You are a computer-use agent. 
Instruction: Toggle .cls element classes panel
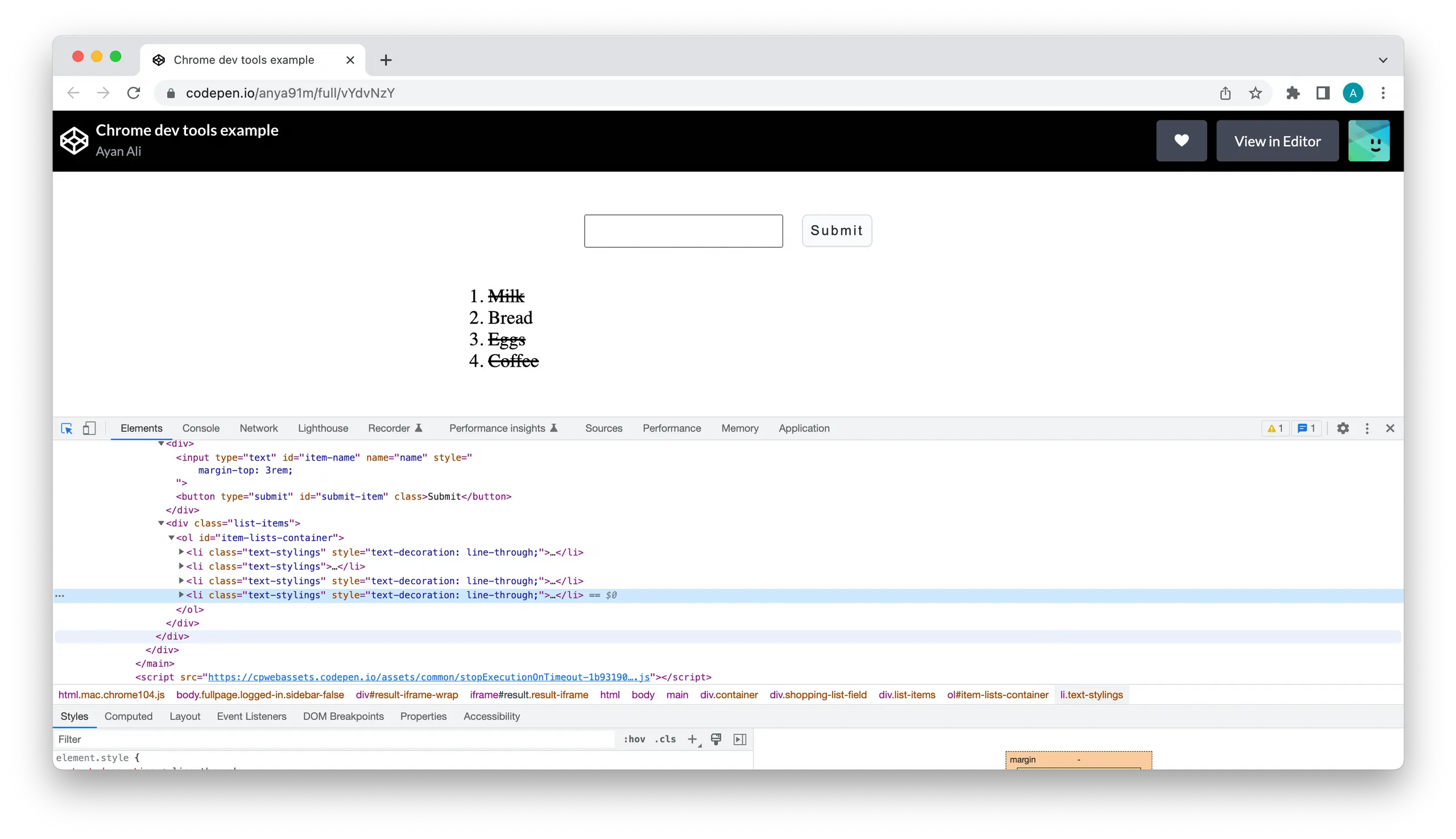(665, 740)
